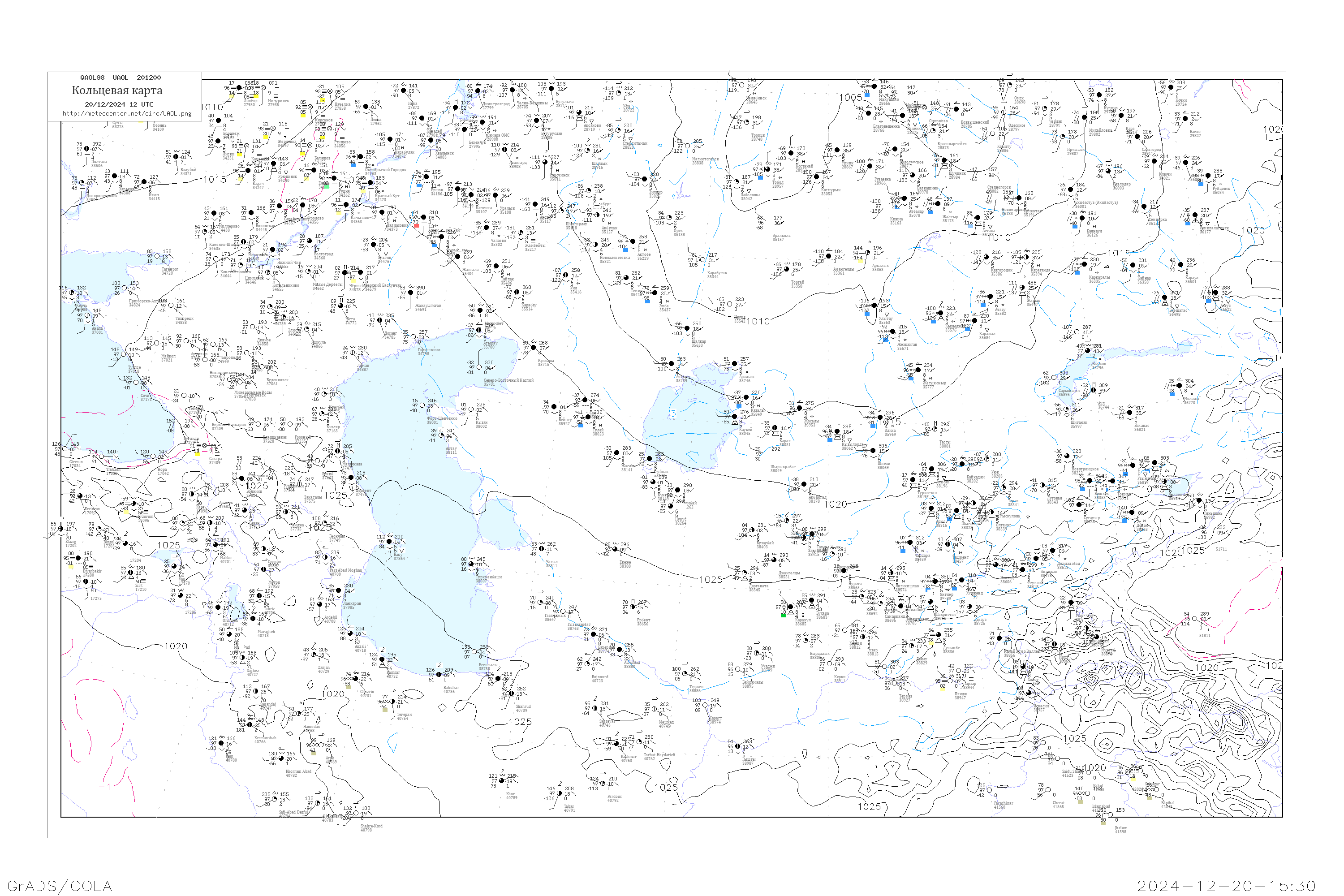Image resolution: width=1344 pixels, height=896 pixels.
Task: Click the Полтава 33506 station circle
Action: tap(87, 149)
